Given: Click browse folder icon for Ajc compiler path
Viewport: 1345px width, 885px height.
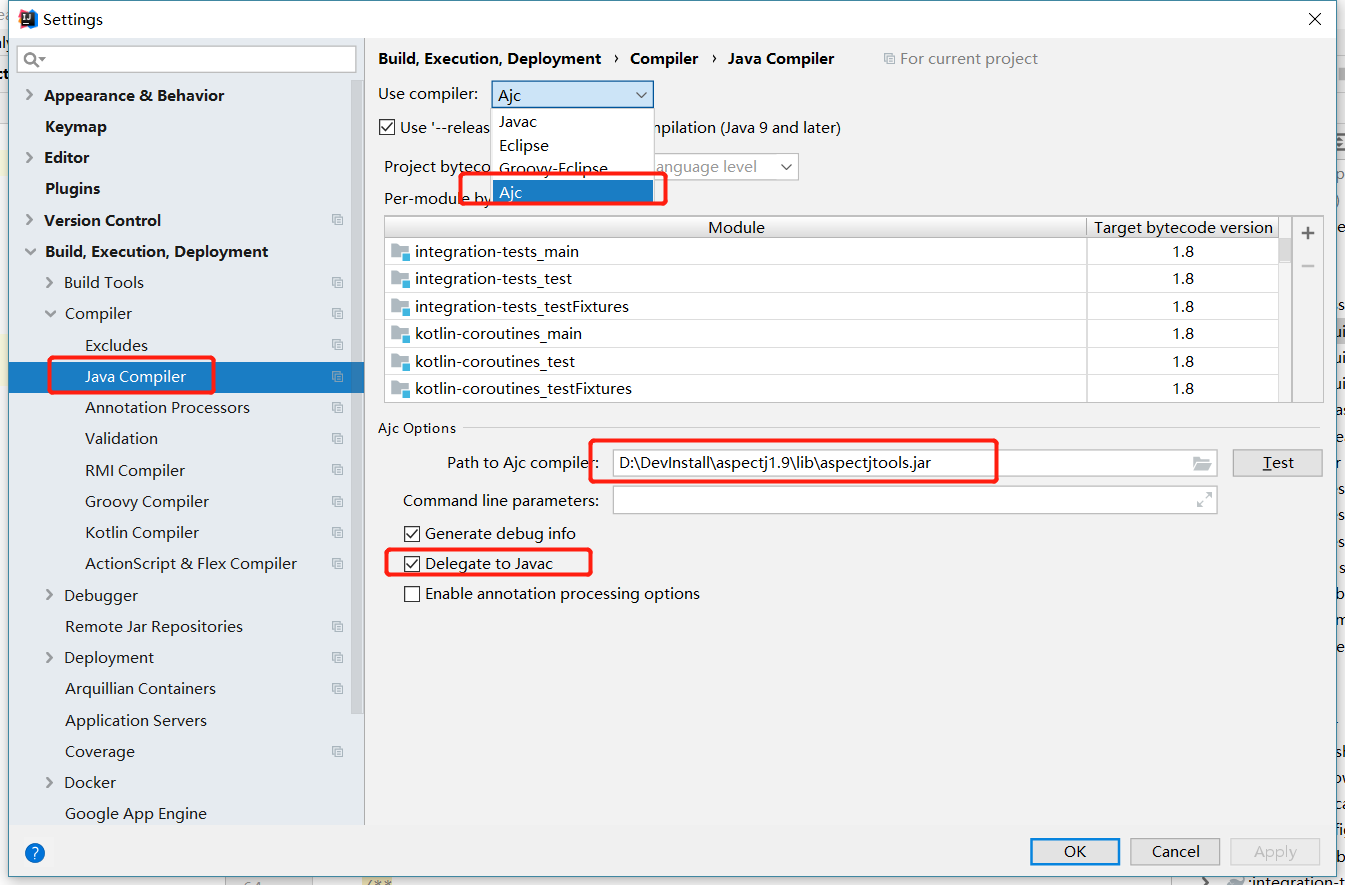Looking at the screenshot, I should pyautogui.click(x=1201, y=463).
